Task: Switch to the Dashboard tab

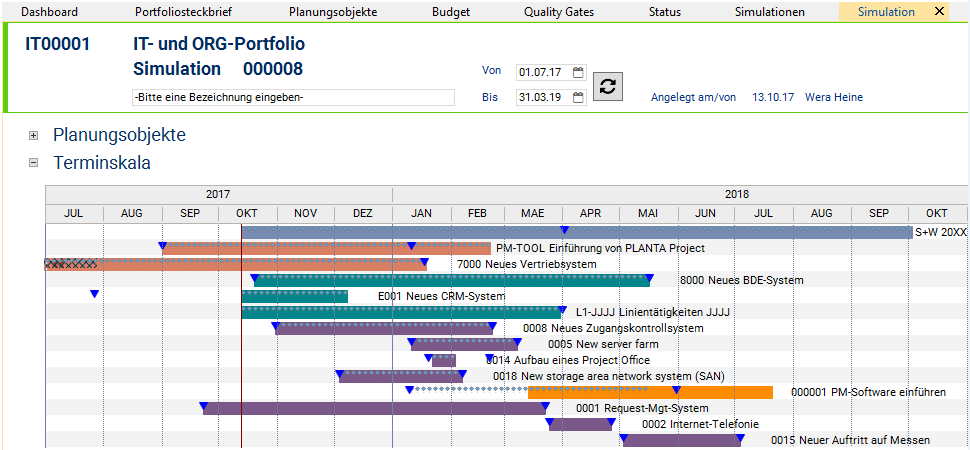Action: click(49, 12)
